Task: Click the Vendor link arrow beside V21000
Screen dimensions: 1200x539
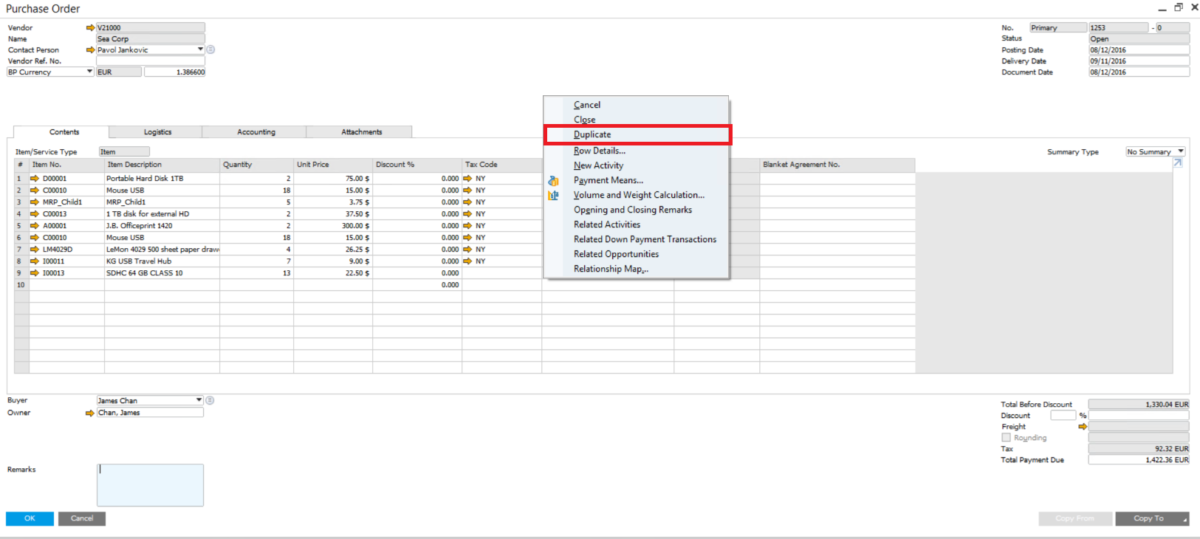Action: tap(91, 28)
